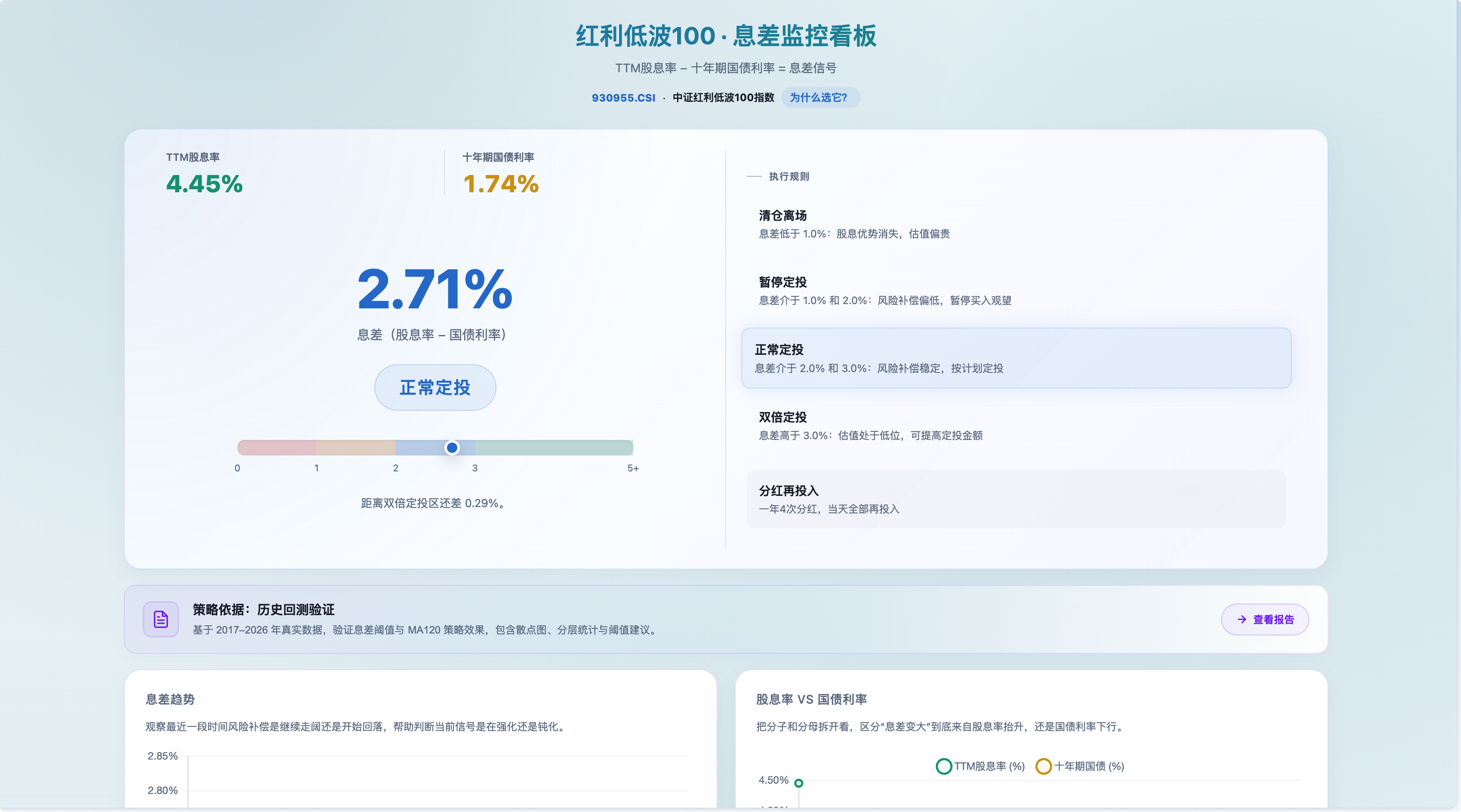The width and height of the screenshot is (1461, 812).
Task: Select the 清仓离场 rule entry
Action: point(1016,224)
